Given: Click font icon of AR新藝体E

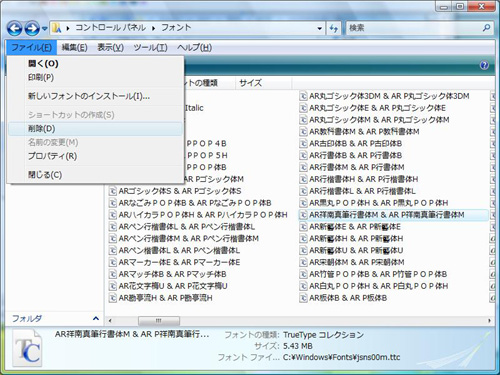Looking at the screenshot, I should pos(303,227).
